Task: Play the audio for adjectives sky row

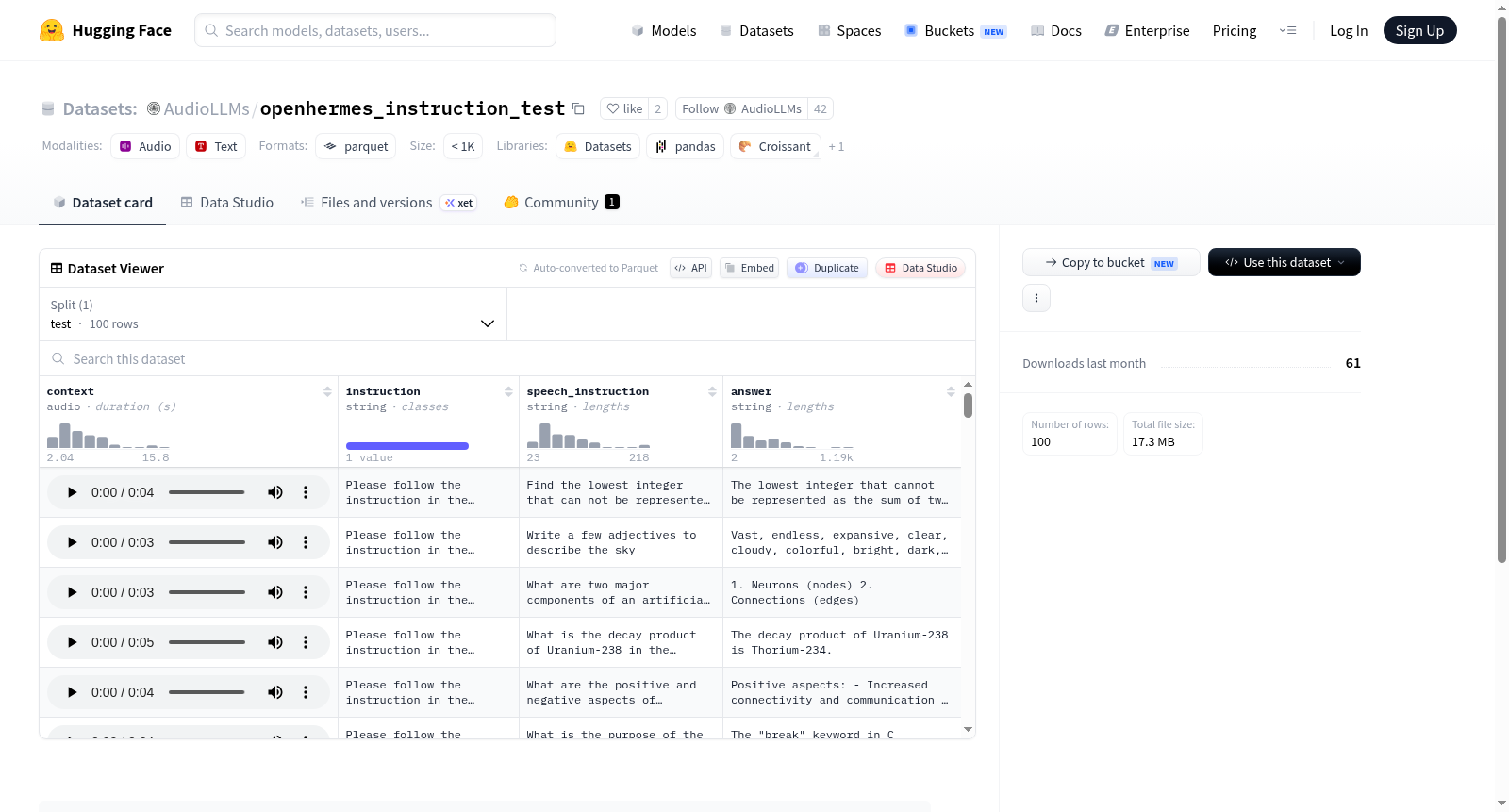Action: [x=72, y=542]
